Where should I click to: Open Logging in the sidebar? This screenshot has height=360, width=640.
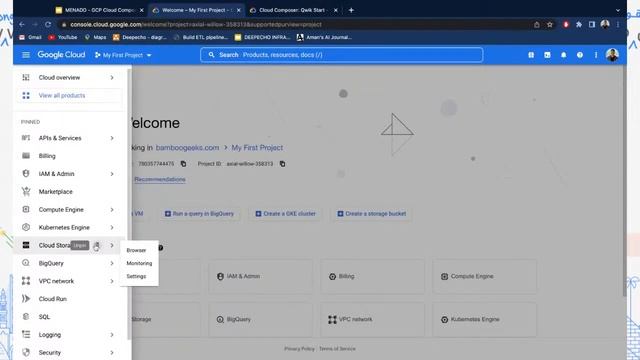coord(49,335)
